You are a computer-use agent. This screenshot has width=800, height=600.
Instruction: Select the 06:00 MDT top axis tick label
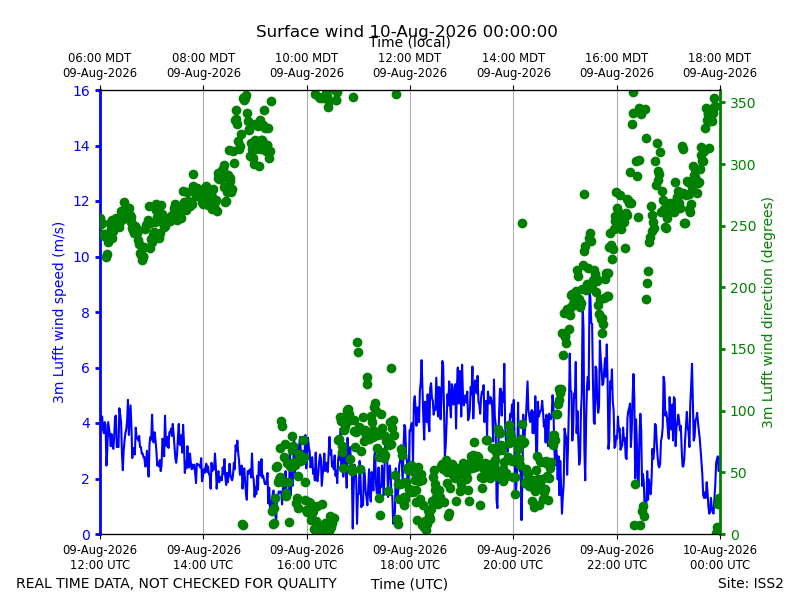click(x=100, y=65)
